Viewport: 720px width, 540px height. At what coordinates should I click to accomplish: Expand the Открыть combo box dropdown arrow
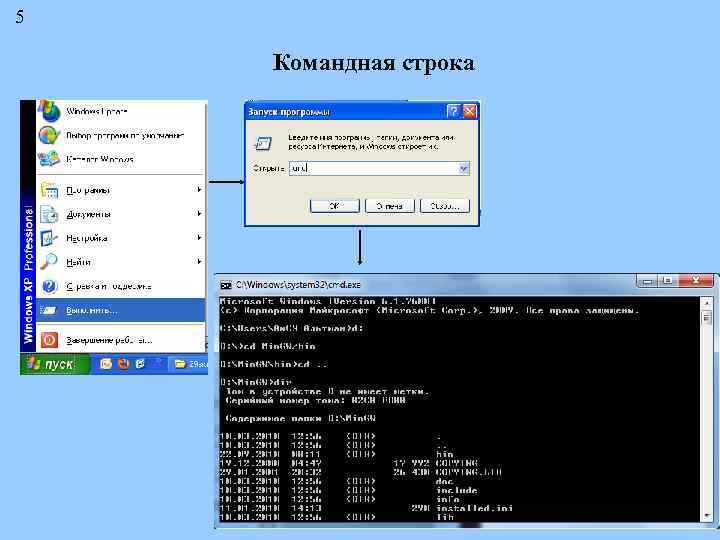click(x=464, y=169)
